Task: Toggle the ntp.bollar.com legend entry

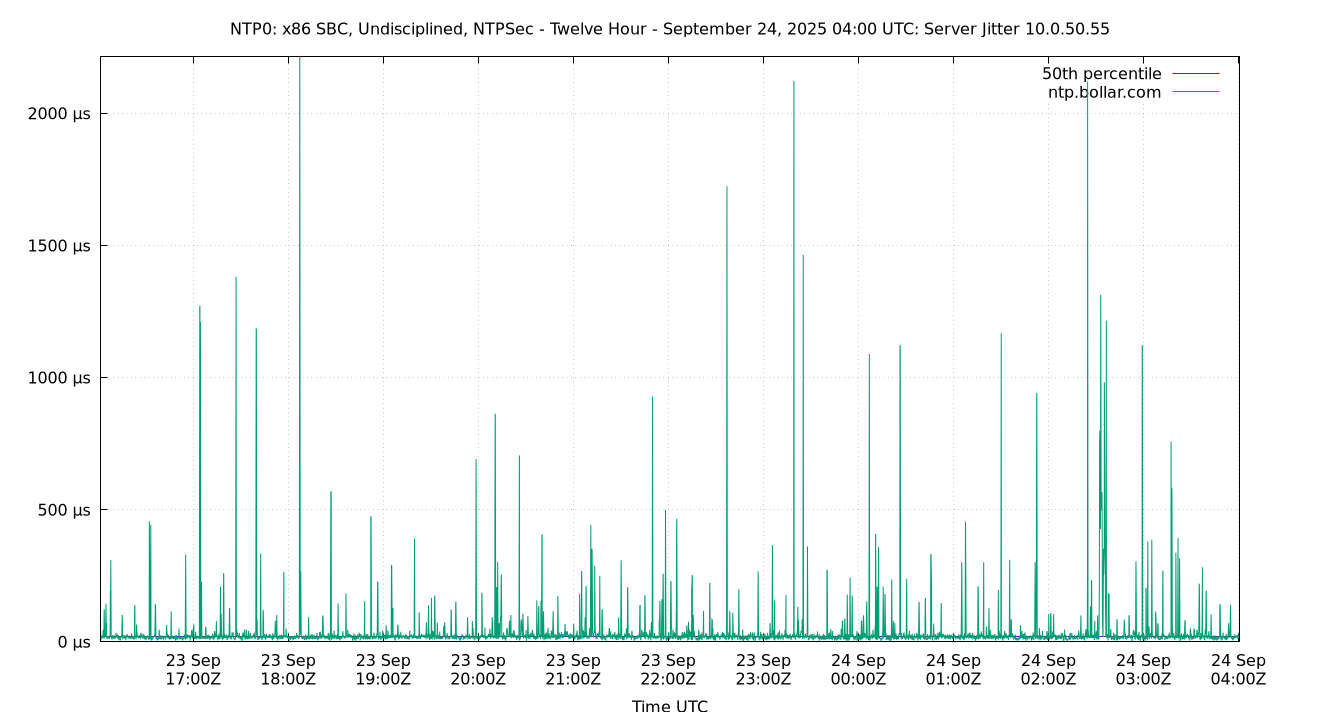Action: pos(1104,91)
